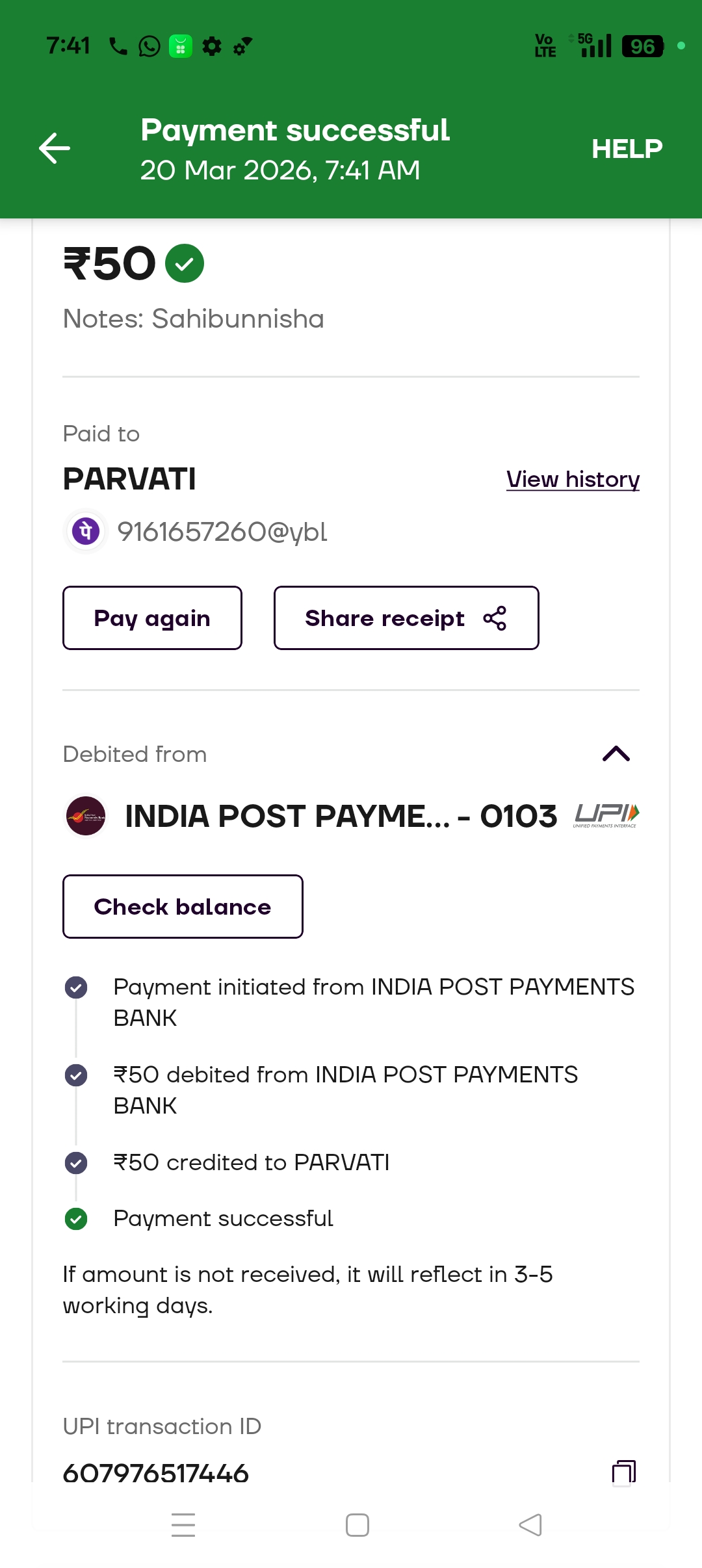Tap the PhonePe logo next to UPI ID
The height and width of the screenshot is (1568, 702).
pyautogui.click(x=86, y=531)
